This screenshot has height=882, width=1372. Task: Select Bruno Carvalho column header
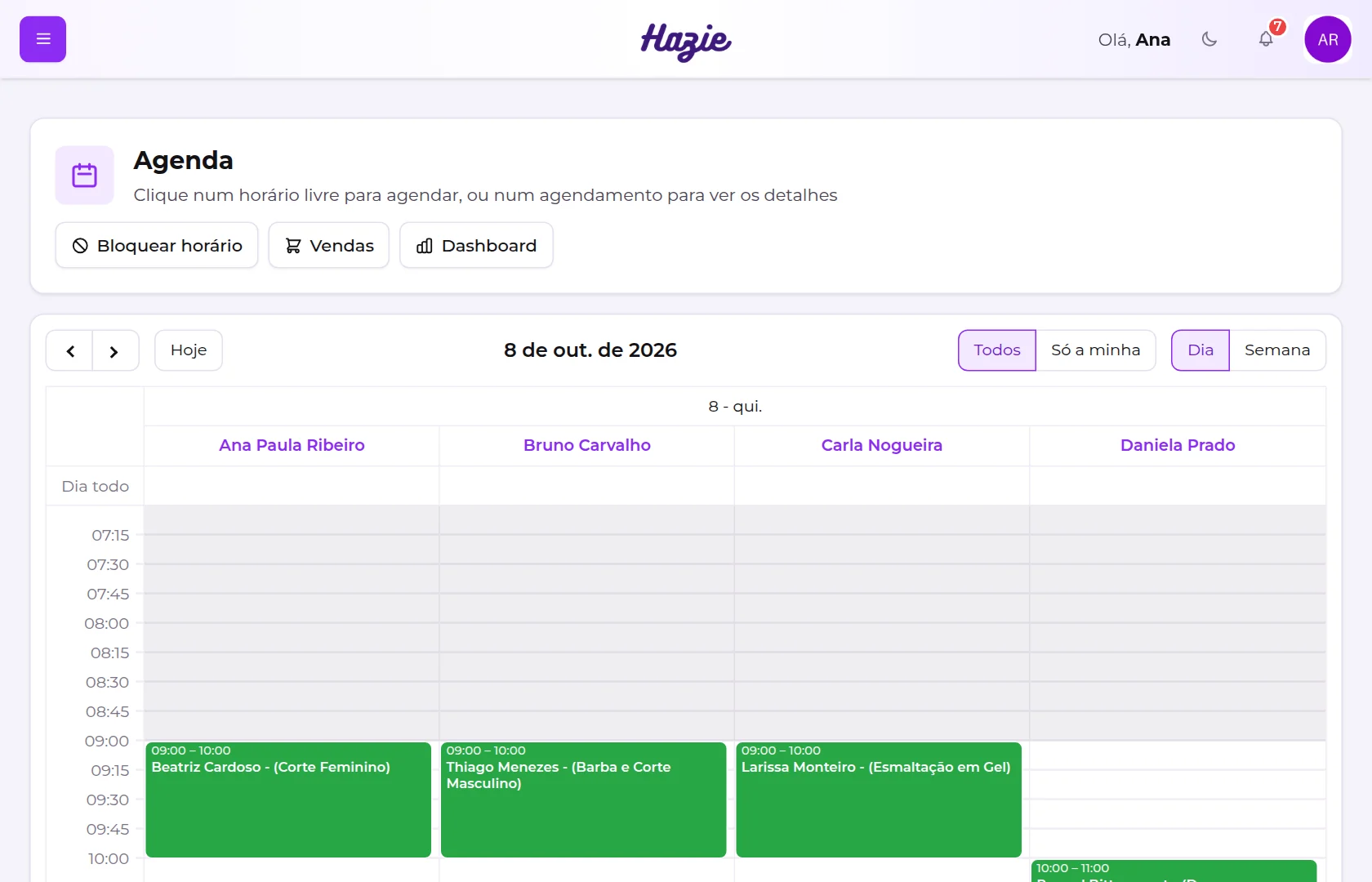pyautogui.click(x=587, y=445)
